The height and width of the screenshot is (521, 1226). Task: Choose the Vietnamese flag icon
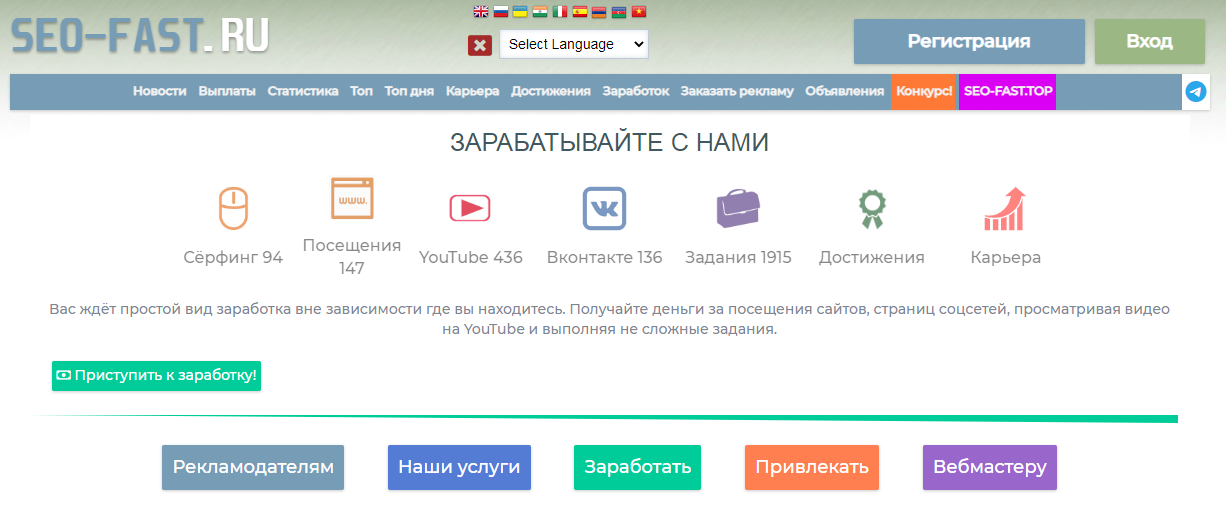point(639,12)
